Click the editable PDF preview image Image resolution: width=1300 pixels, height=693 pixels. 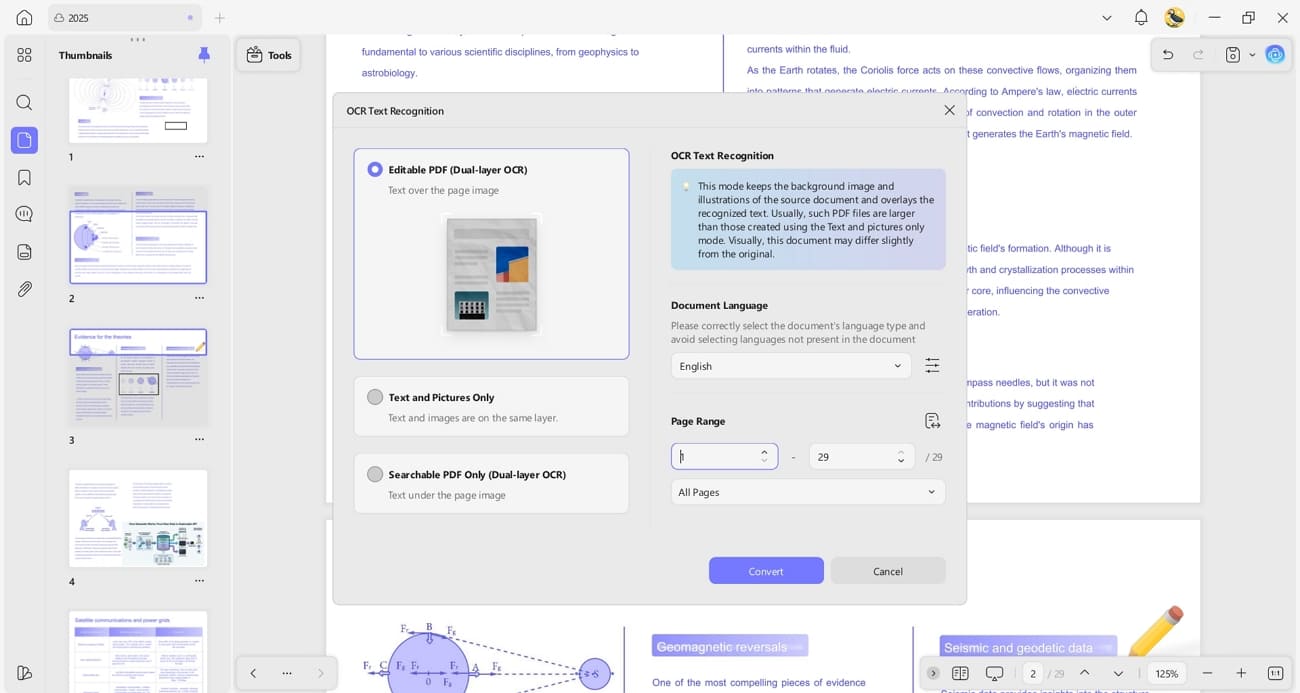pos(491,274)
